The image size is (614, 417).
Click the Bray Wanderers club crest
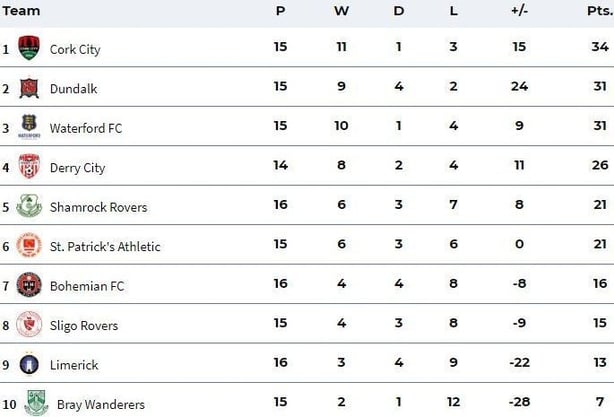(x=36, y=403)
